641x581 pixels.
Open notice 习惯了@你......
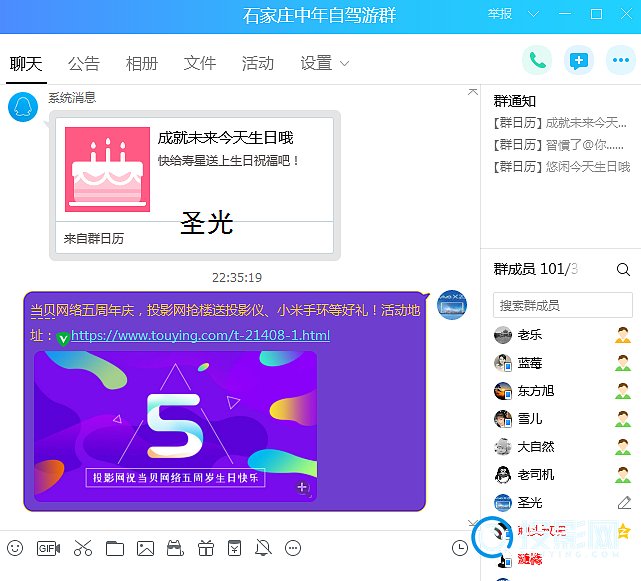[x=559, y=144]
